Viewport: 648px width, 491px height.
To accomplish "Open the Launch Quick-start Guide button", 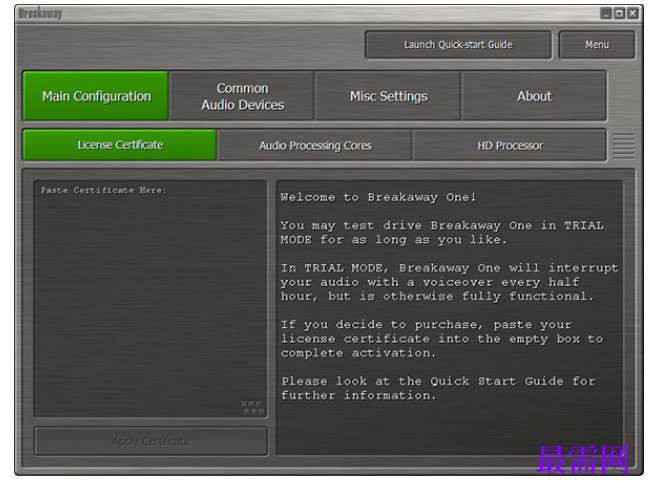I will click(458, 45).
